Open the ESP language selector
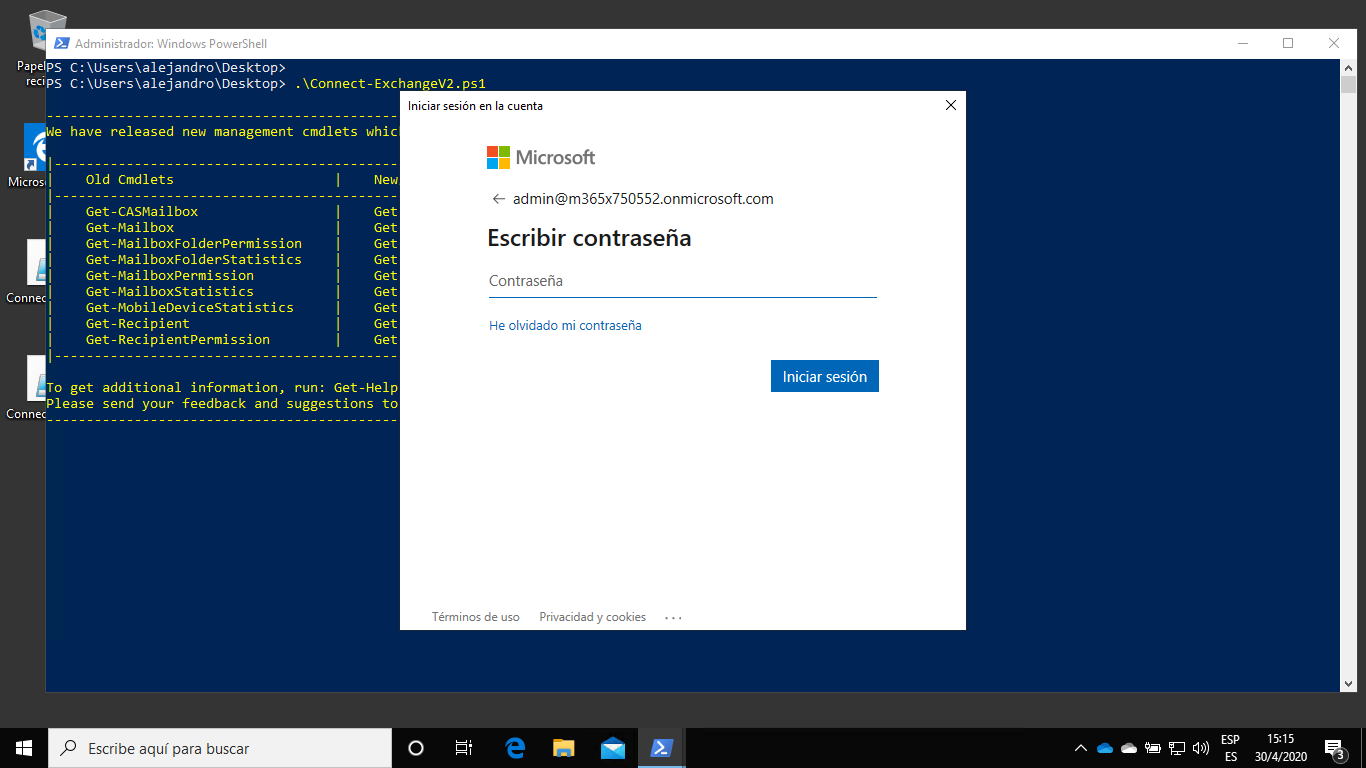1366x768 pixels. click(1229, 747)
